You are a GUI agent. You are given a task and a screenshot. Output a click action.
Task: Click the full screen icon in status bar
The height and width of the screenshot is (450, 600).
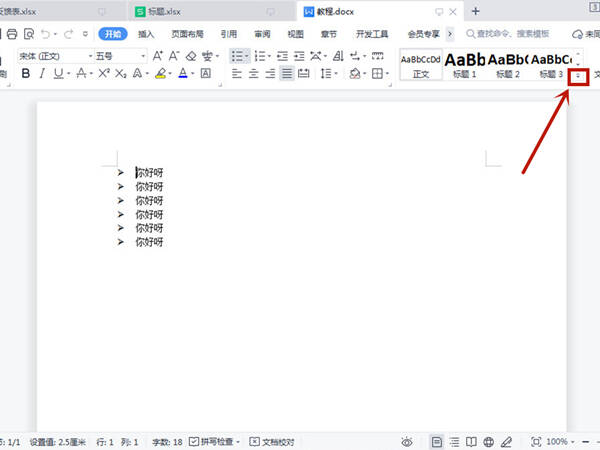pos(536,442)
